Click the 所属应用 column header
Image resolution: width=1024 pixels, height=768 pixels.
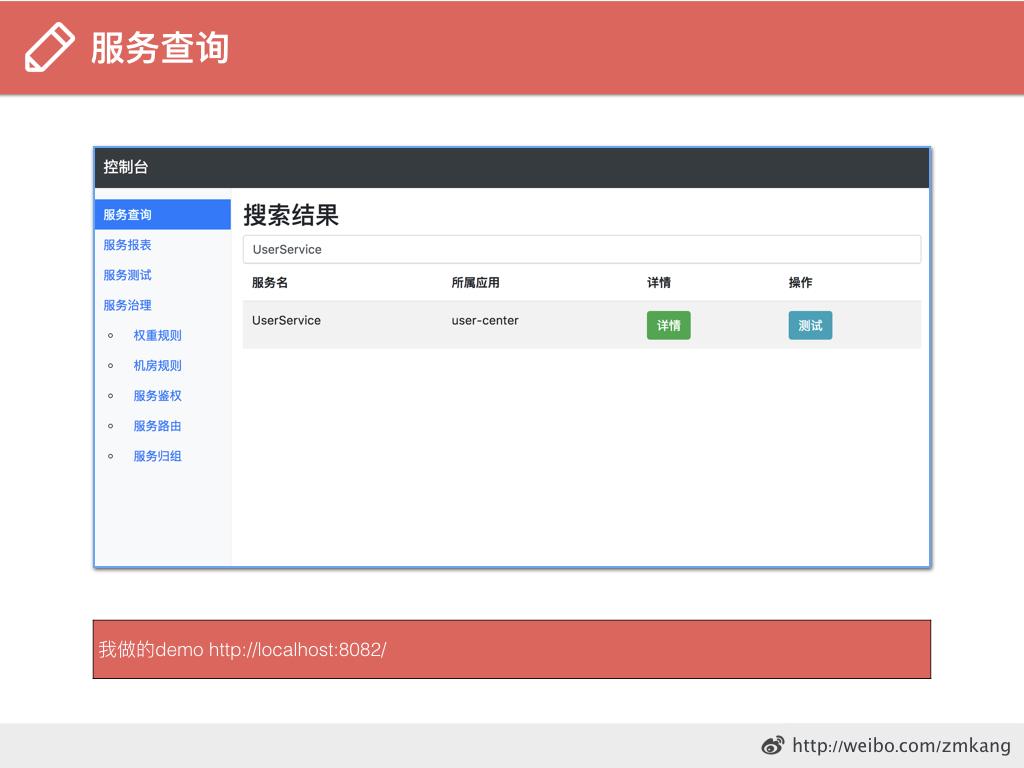(x=475, y=283)
